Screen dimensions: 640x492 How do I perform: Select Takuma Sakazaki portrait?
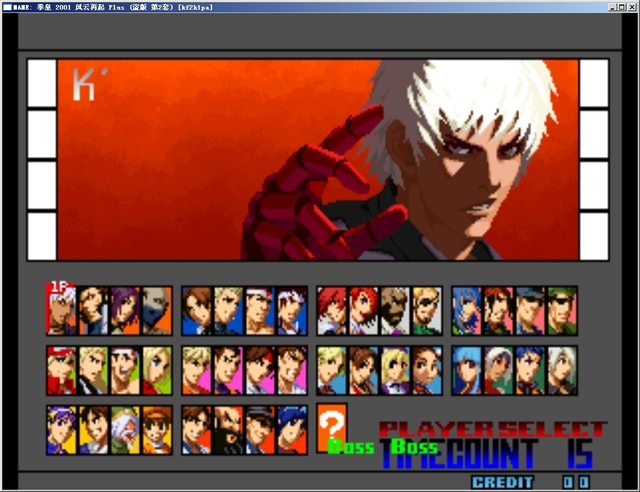292,370
